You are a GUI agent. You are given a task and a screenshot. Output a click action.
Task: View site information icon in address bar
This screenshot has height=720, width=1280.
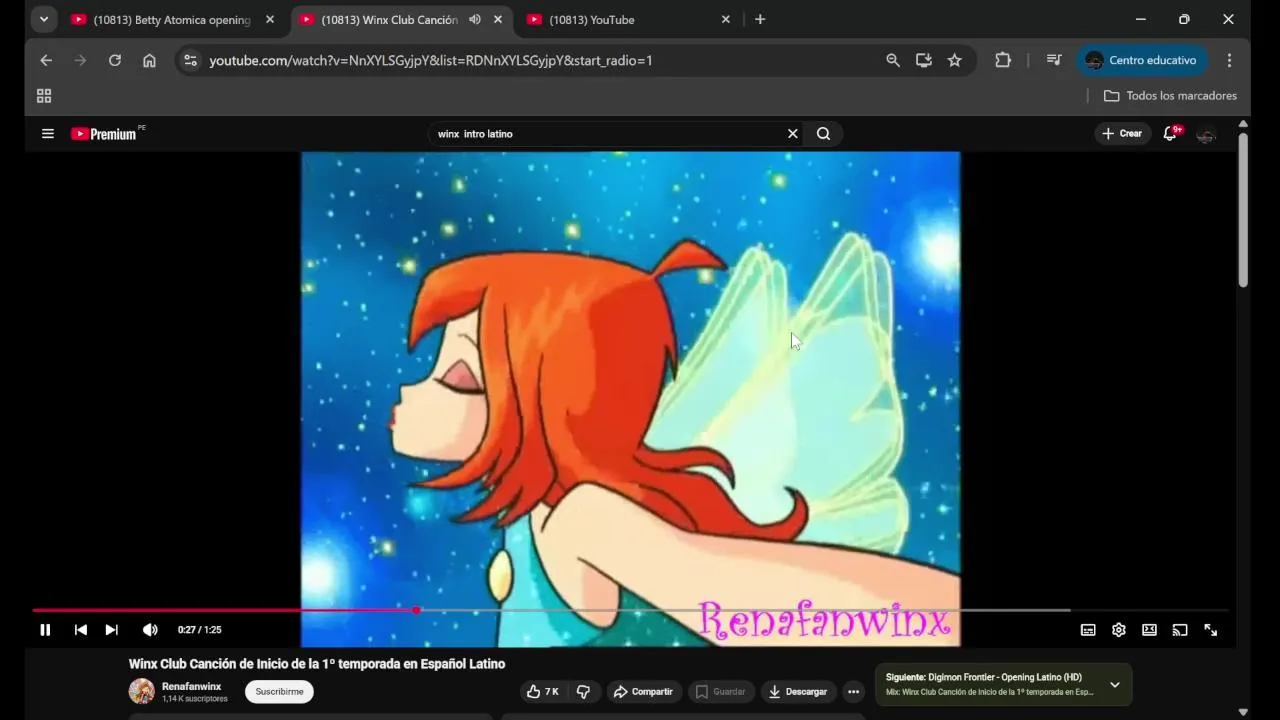pyautogui.click(x=191, y=61)
